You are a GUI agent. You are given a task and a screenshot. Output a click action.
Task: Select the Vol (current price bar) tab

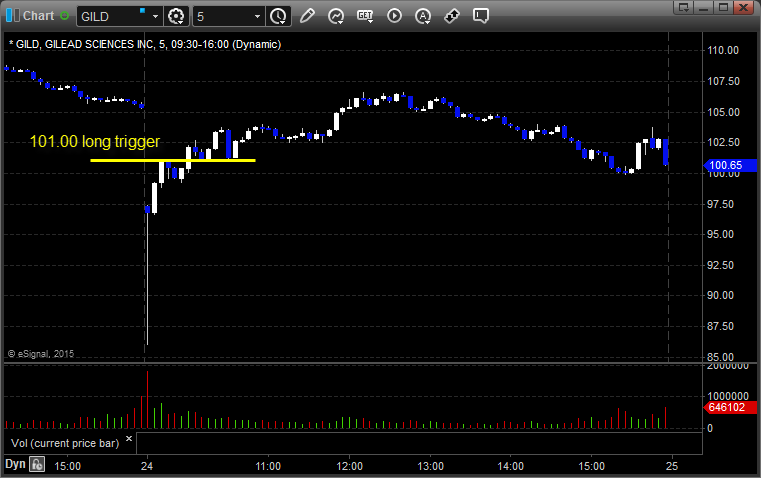pyautogui.click(x=65, y=443)
